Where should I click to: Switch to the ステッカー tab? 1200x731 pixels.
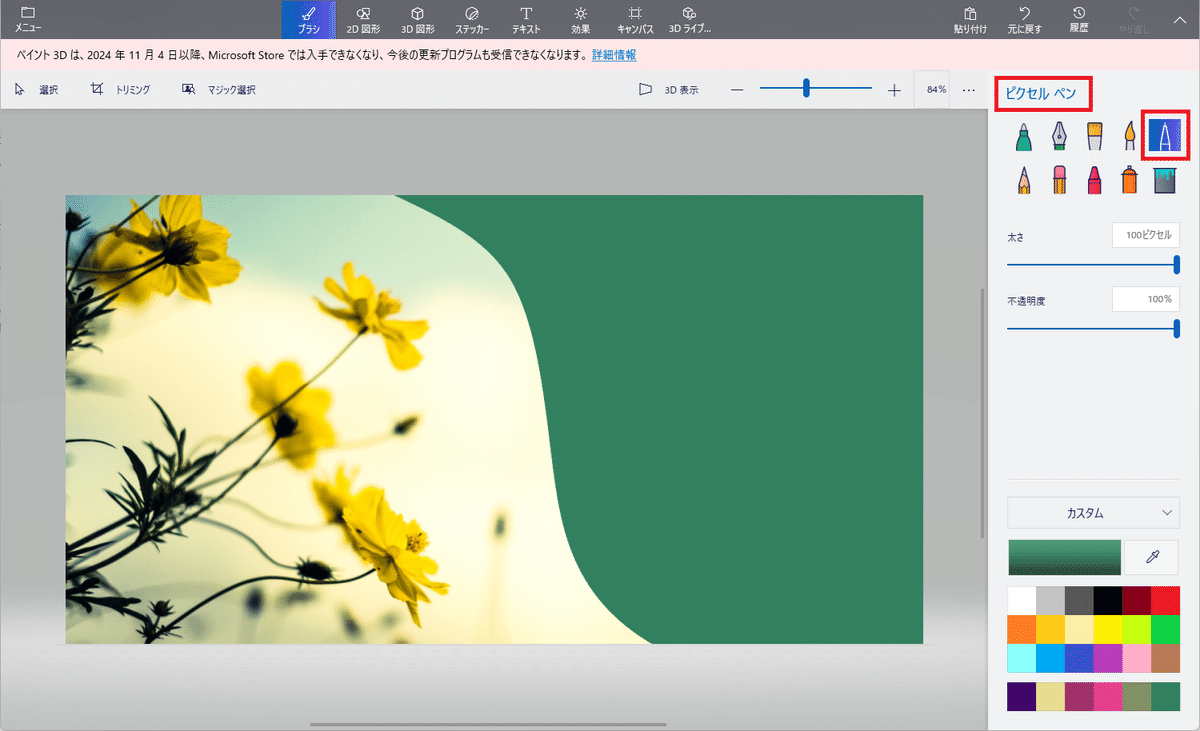tap(472, 19)
